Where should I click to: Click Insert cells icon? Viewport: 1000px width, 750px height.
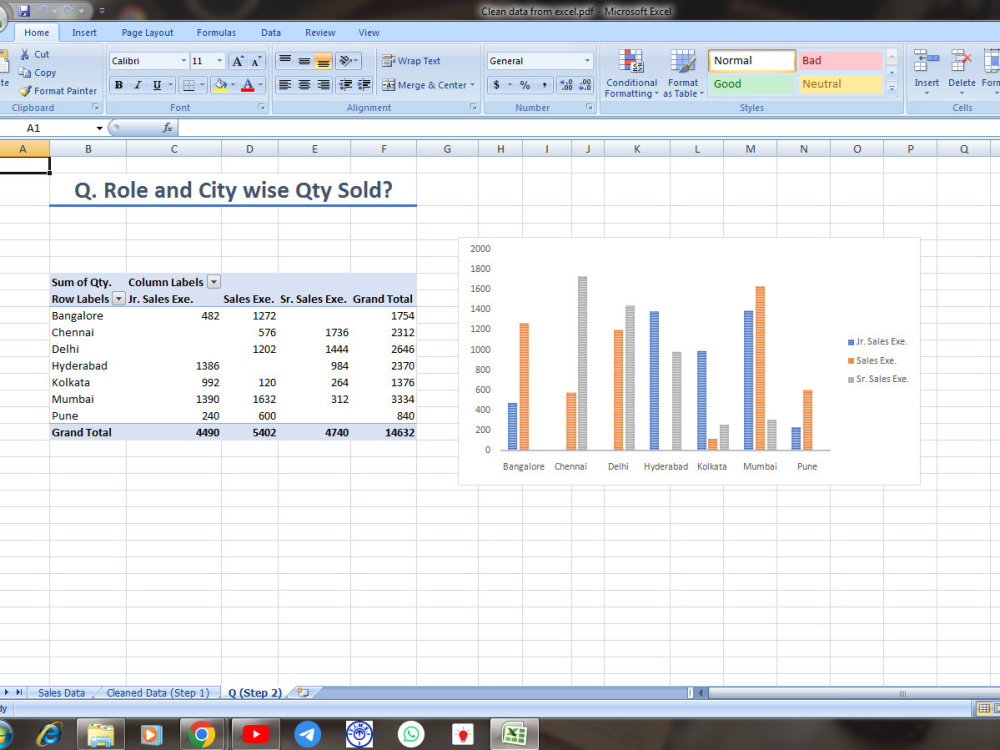click(926, 62)
